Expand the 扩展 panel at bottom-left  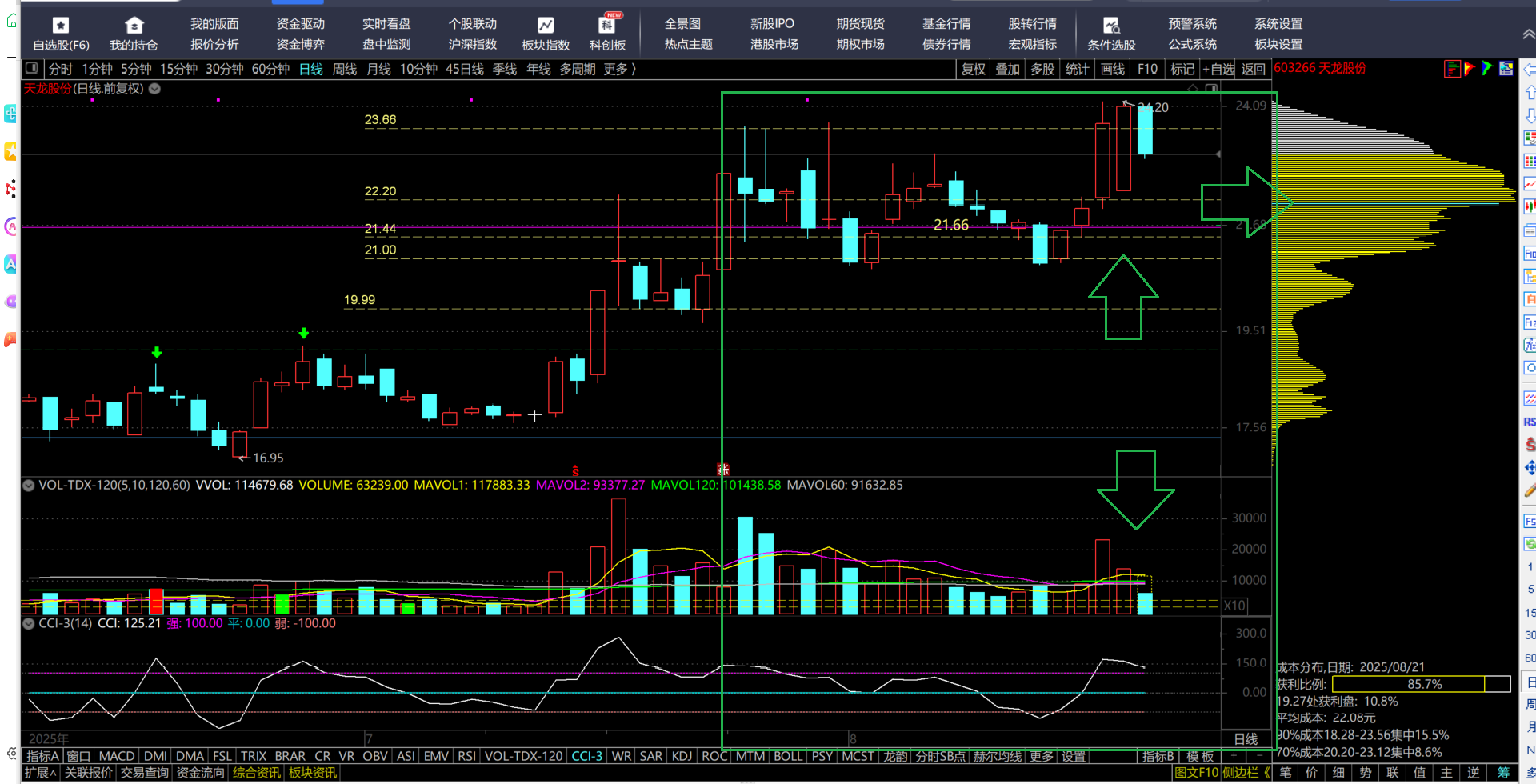click(40, 773)
